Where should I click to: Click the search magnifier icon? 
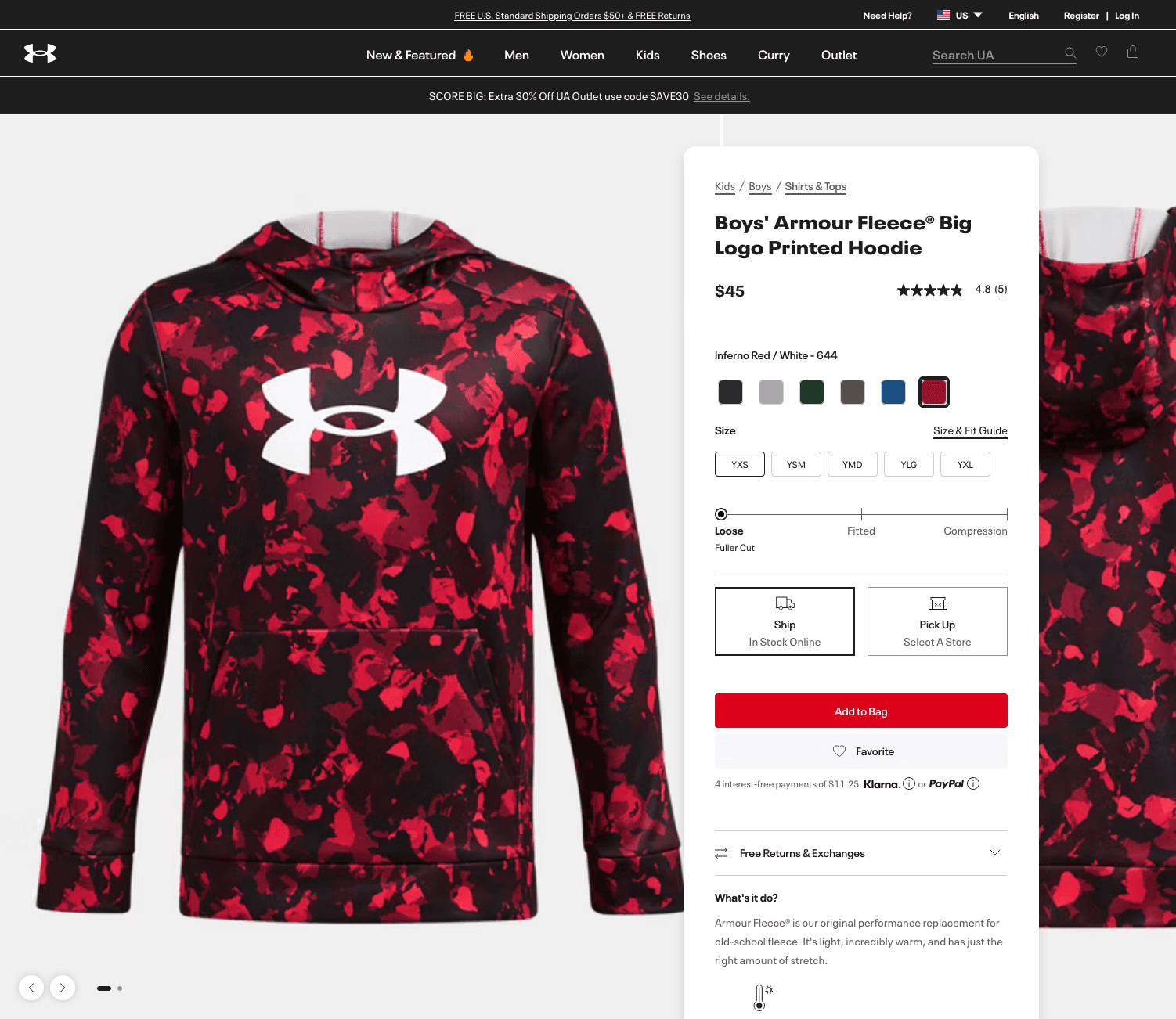point(1070,52)
